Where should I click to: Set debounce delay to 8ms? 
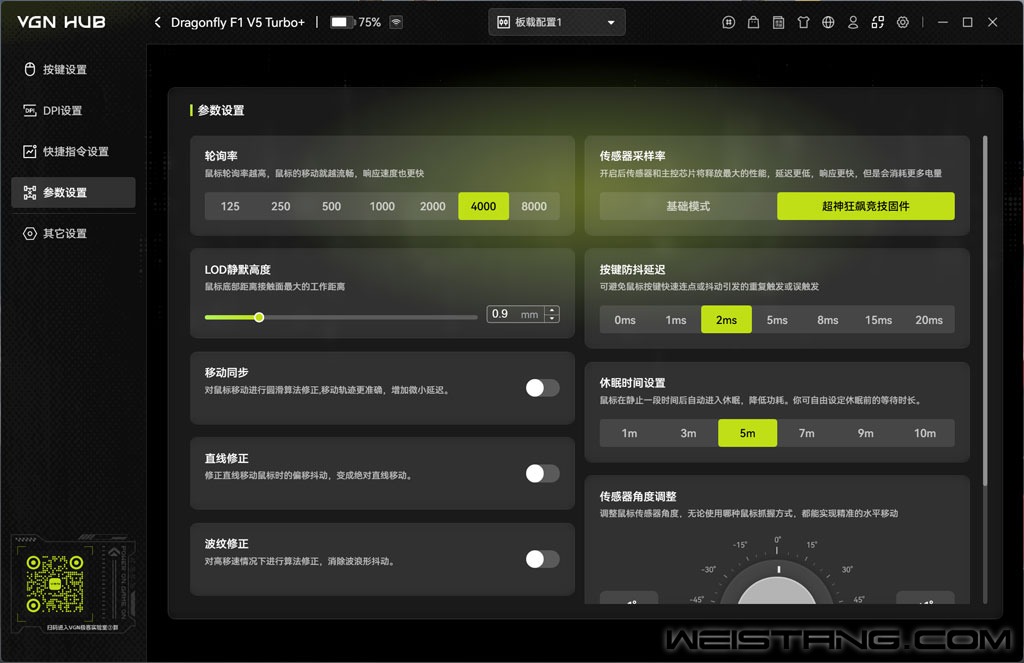pos(827,320)
